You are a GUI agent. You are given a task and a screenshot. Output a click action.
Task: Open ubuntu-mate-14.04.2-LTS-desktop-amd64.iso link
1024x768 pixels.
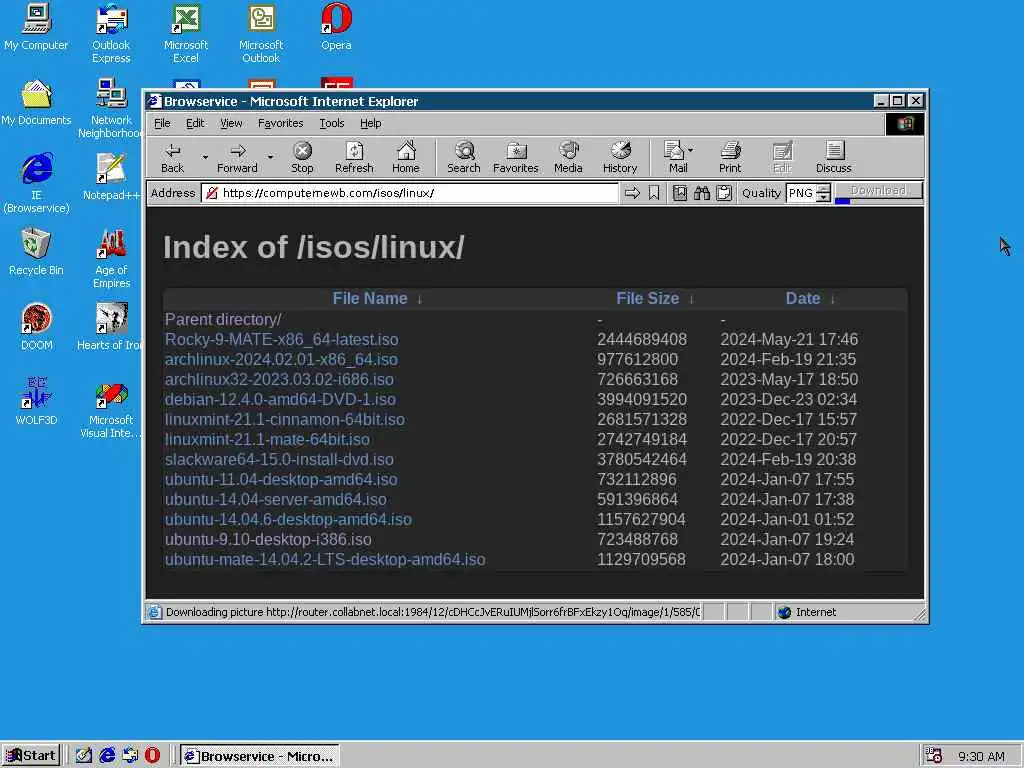[x=325, y=559]
